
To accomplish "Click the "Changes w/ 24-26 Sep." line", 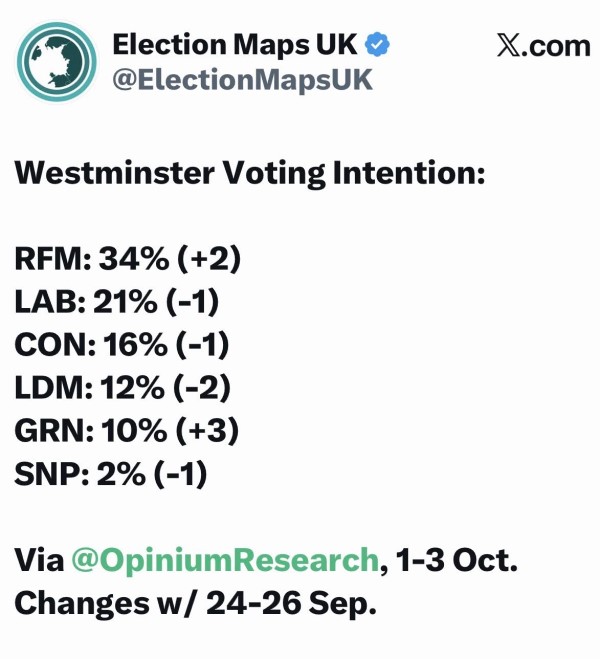I will coord(195,605).
